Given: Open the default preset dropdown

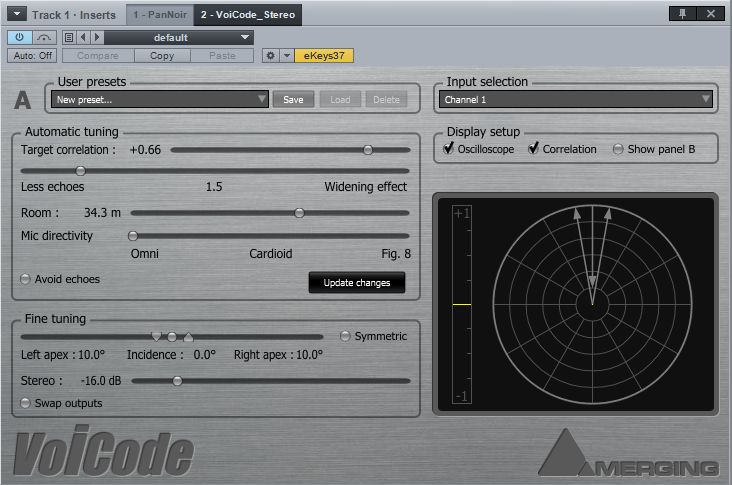Looking at the screenshot, I should coord(179,37).
